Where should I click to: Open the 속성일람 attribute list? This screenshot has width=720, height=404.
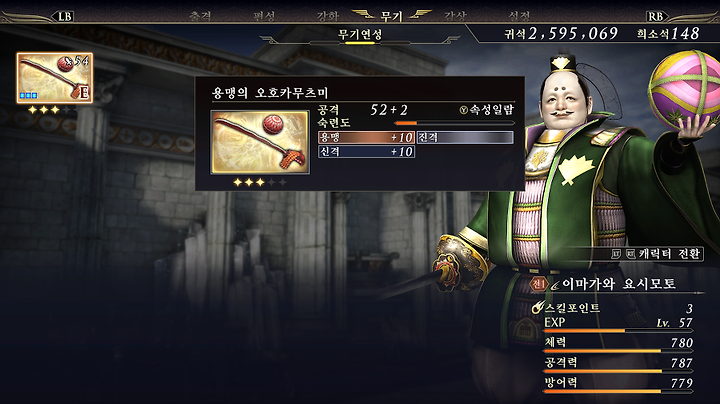491,110
